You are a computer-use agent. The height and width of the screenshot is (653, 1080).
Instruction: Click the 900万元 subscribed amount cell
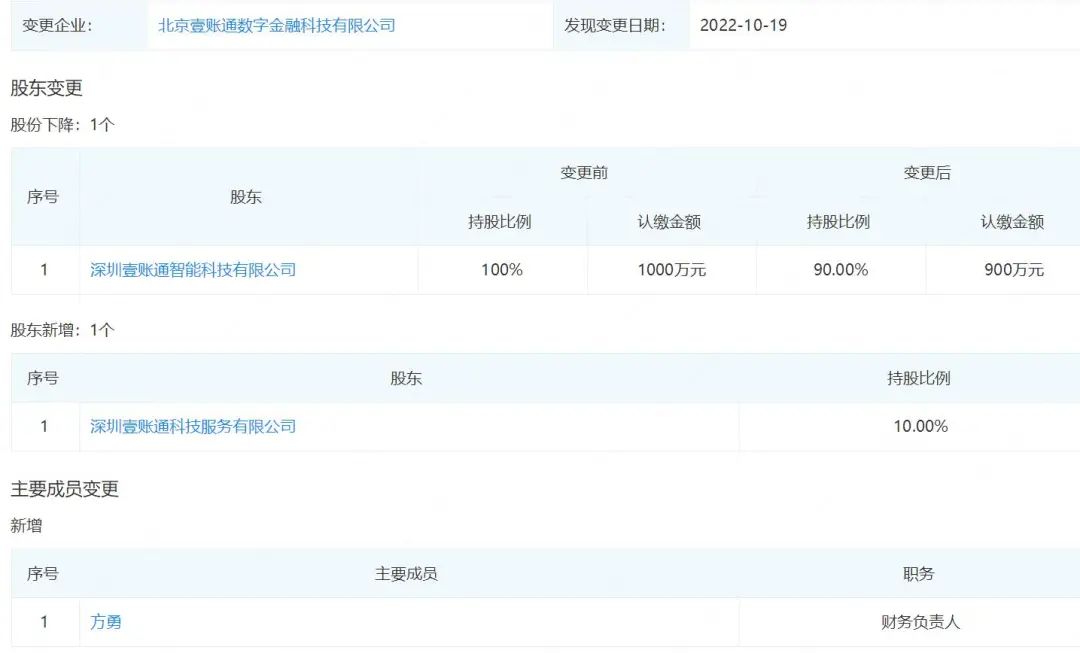1014,270
